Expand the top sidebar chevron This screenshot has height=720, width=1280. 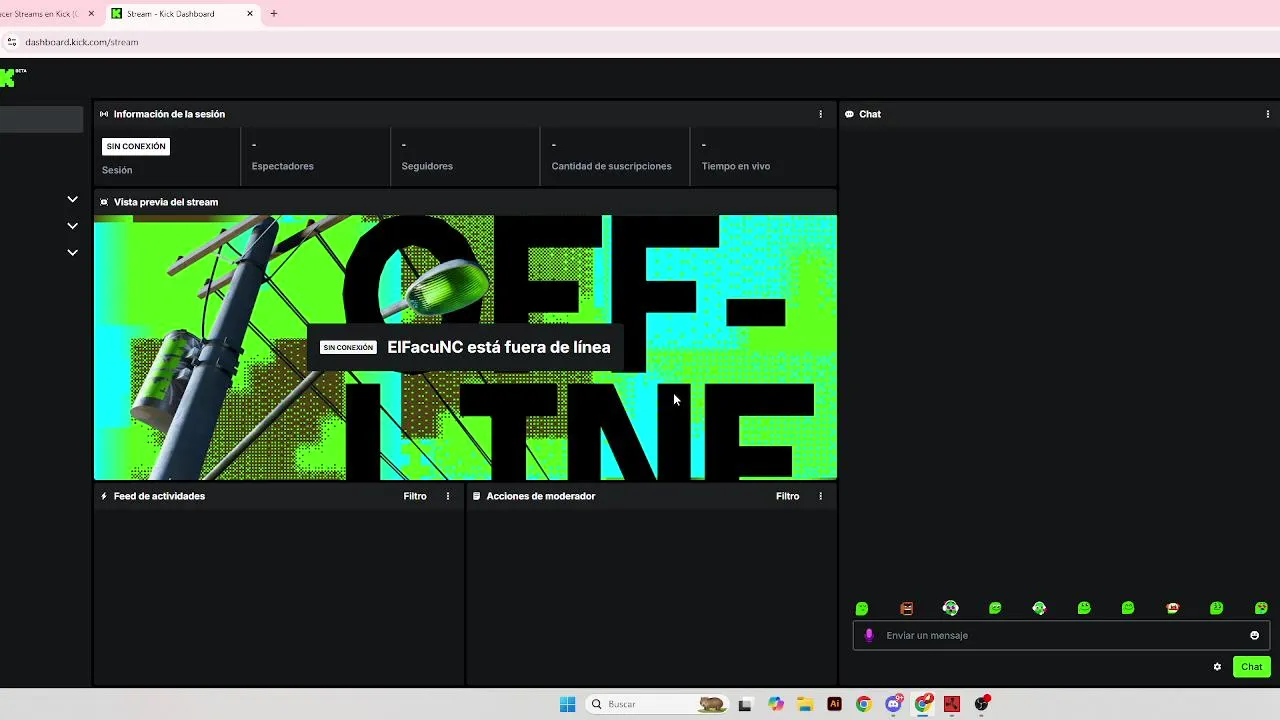(x=72, y=199)
